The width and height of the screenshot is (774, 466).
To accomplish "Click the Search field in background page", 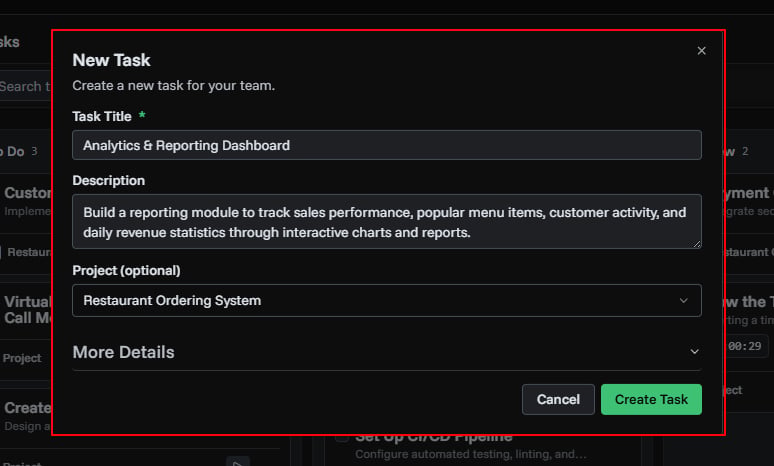I will [x=26, y=86].
